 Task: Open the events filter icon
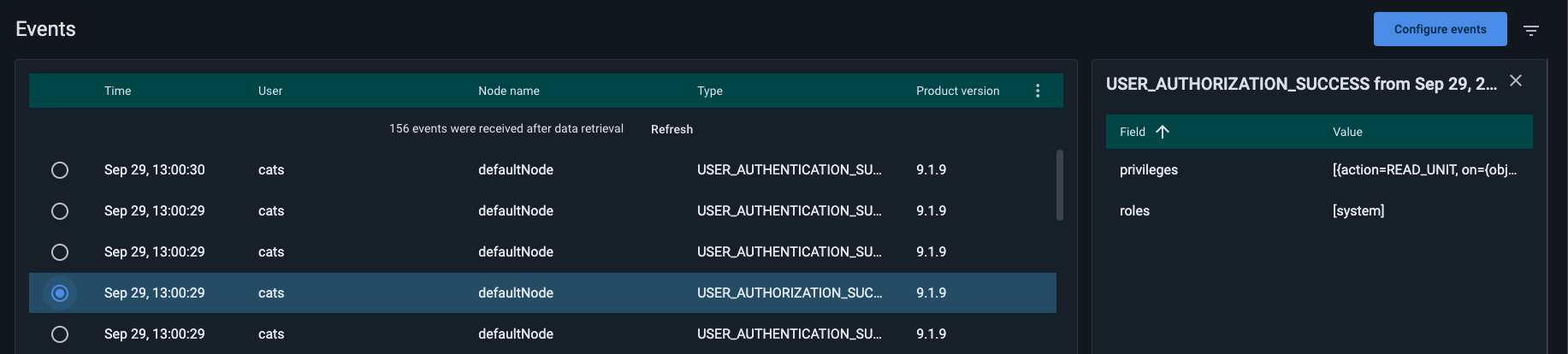tap(1530, 30)
